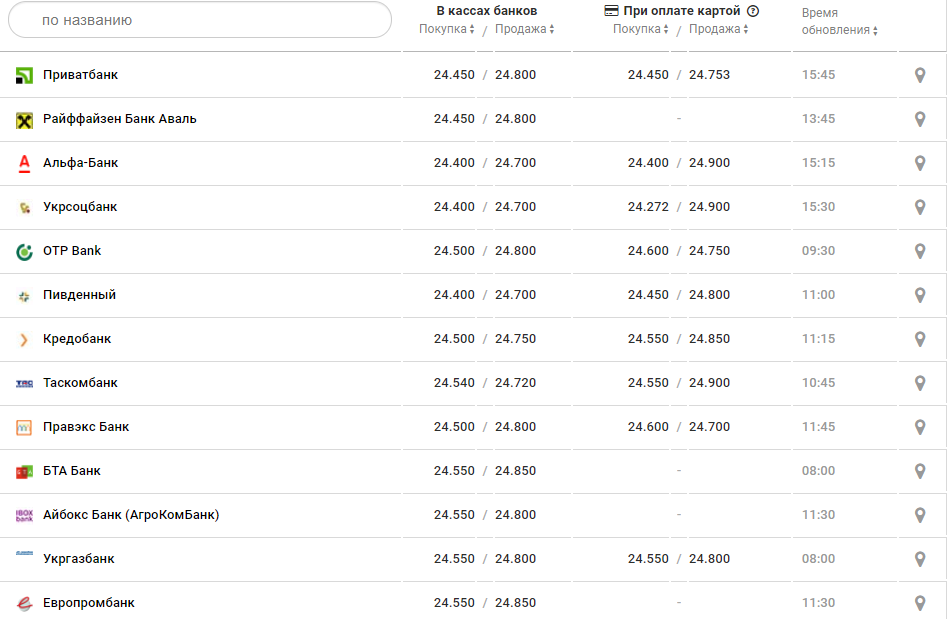Click map marker for Кредобанк row
Viewport: 948px width, 619px height.
[920, 339]
